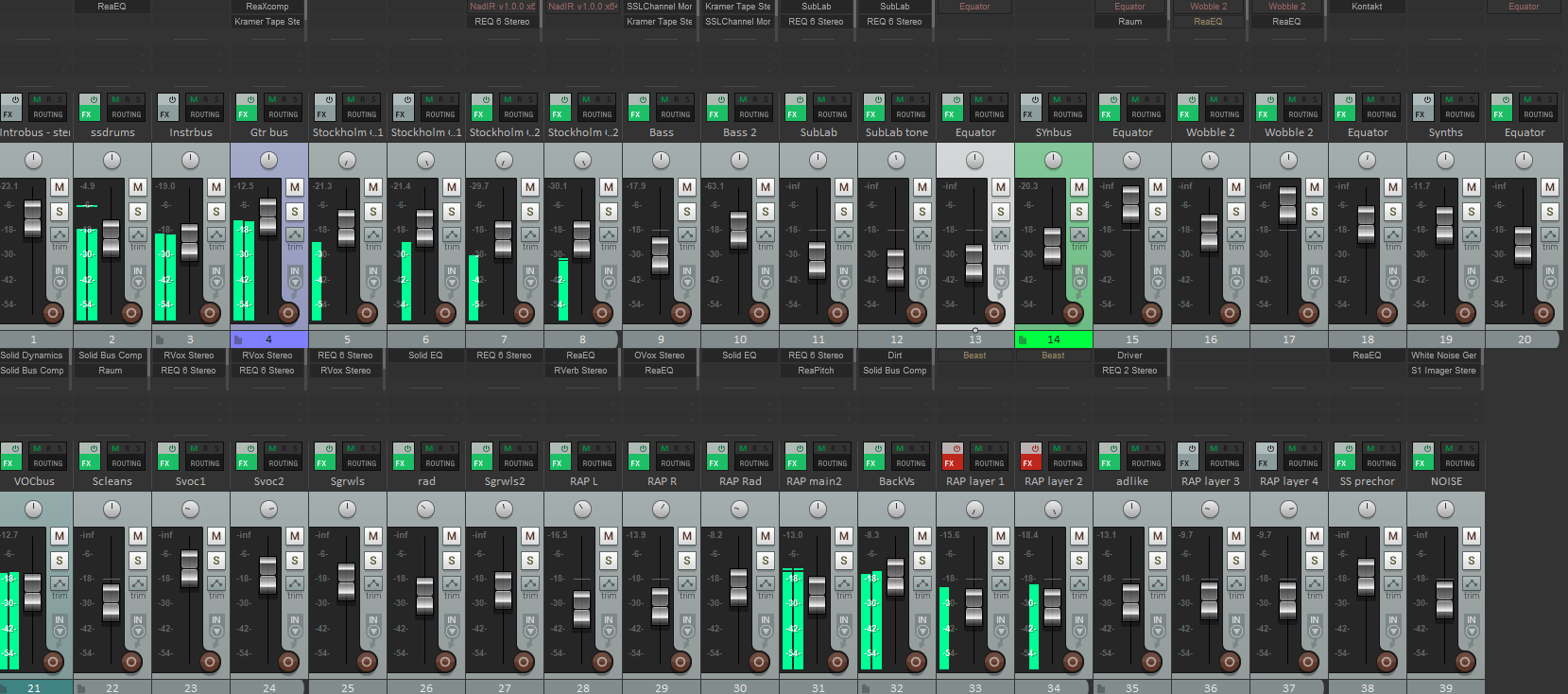
Task: Open input selector on Bass track
Action: [687, 276]
